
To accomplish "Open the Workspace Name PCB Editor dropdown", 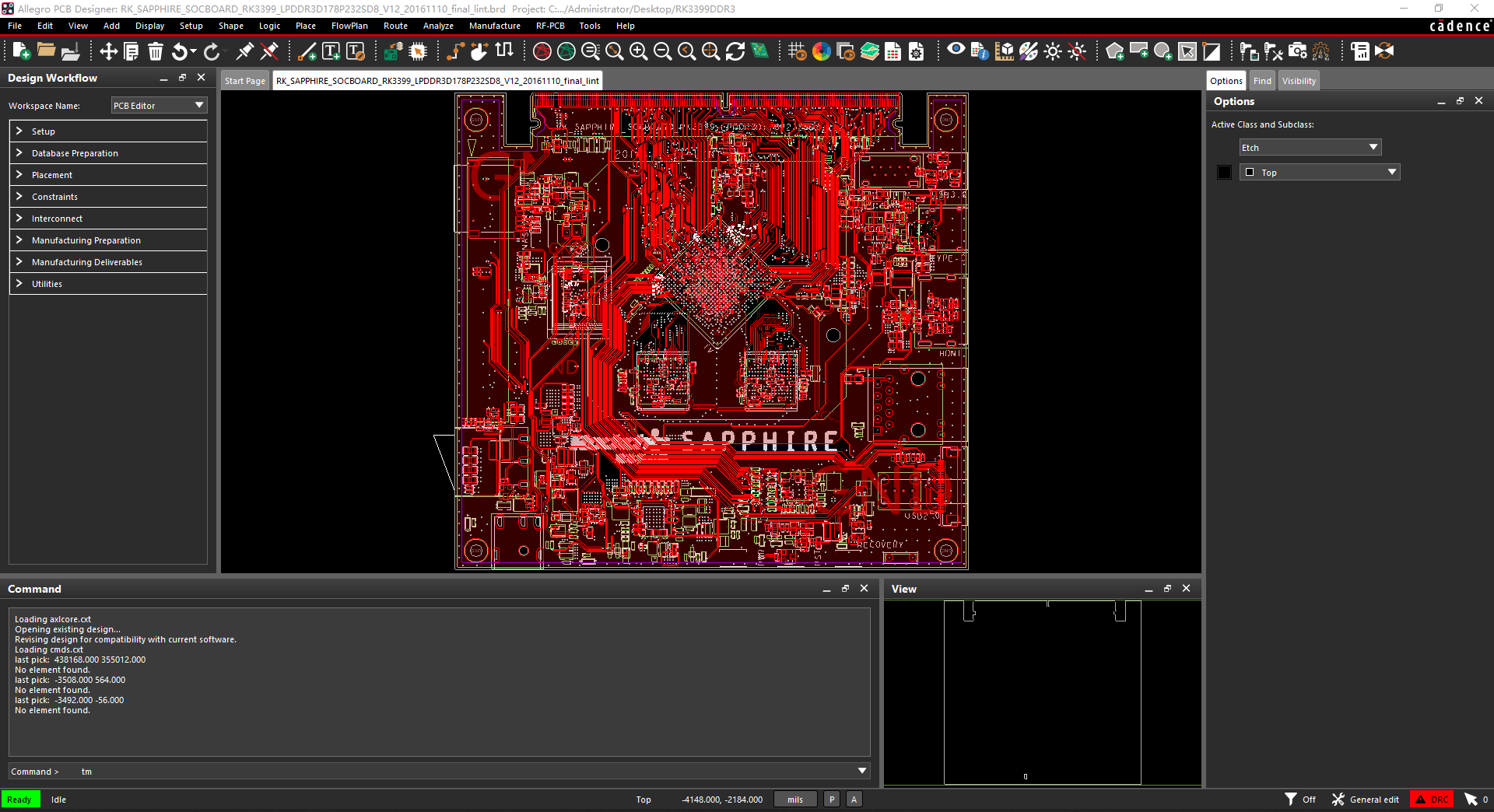I will coord(159,105).
